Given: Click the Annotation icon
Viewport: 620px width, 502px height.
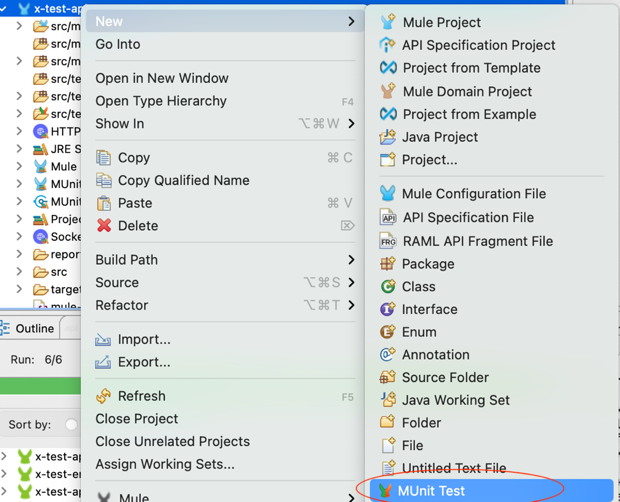Looking at the screenshot, I should pyautogui.click(x=388, y=355).
